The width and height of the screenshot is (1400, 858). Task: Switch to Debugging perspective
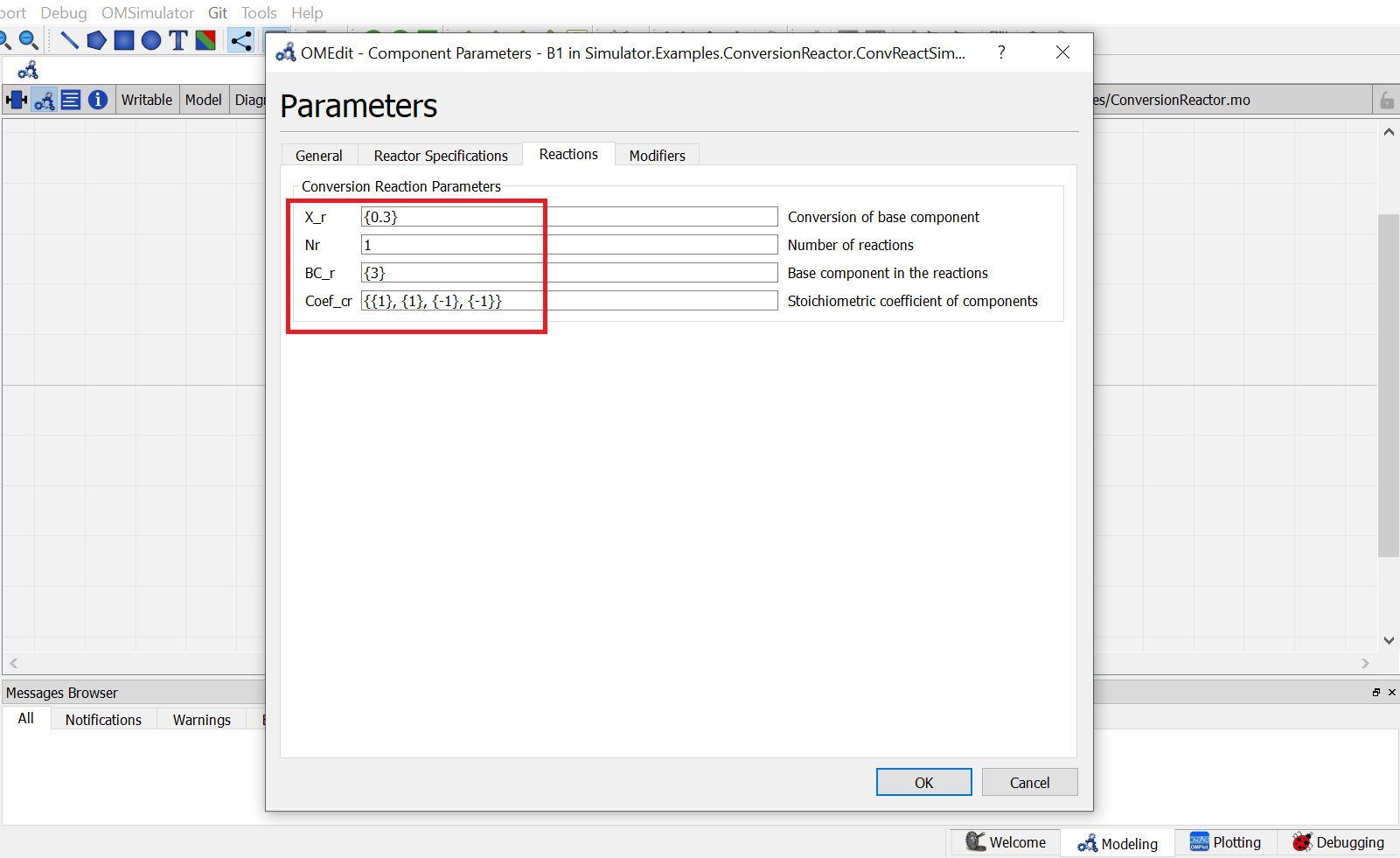pos(1339,842)
